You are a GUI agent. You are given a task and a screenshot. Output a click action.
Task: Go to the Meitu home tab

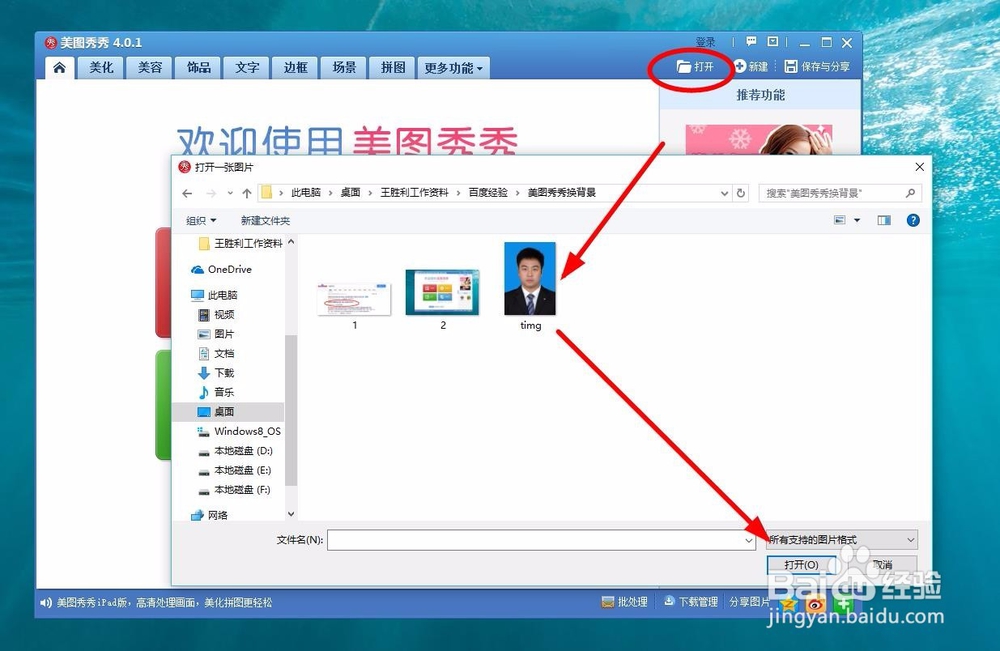tap(59, 67)
